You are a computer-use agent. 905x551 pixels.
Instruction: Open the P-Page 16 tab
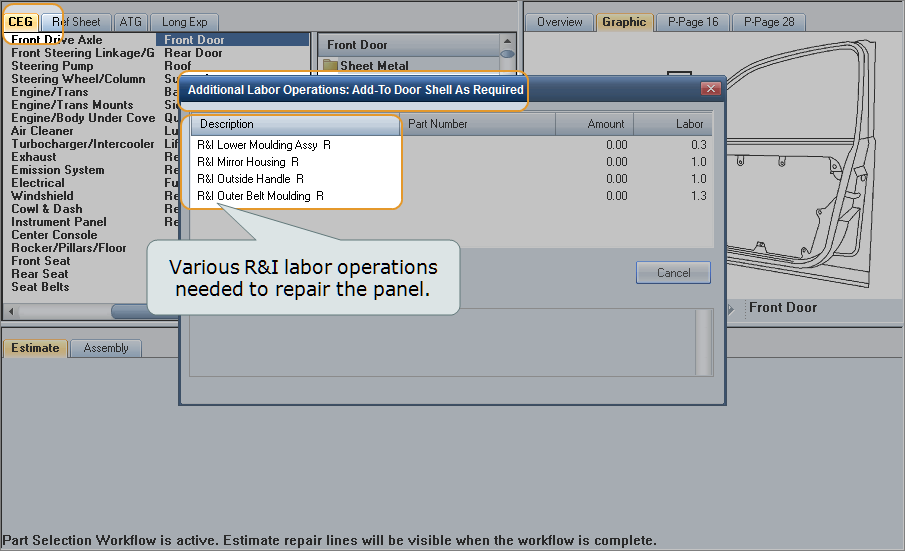pyautogui.click(x=693, y=22)
